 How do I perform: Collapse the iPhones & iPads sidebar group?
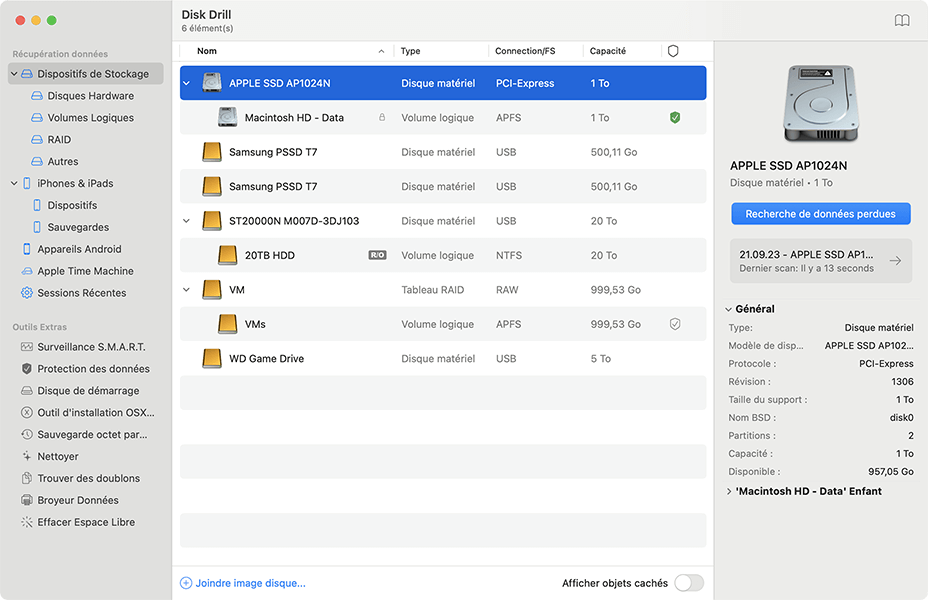coord(14,183)
